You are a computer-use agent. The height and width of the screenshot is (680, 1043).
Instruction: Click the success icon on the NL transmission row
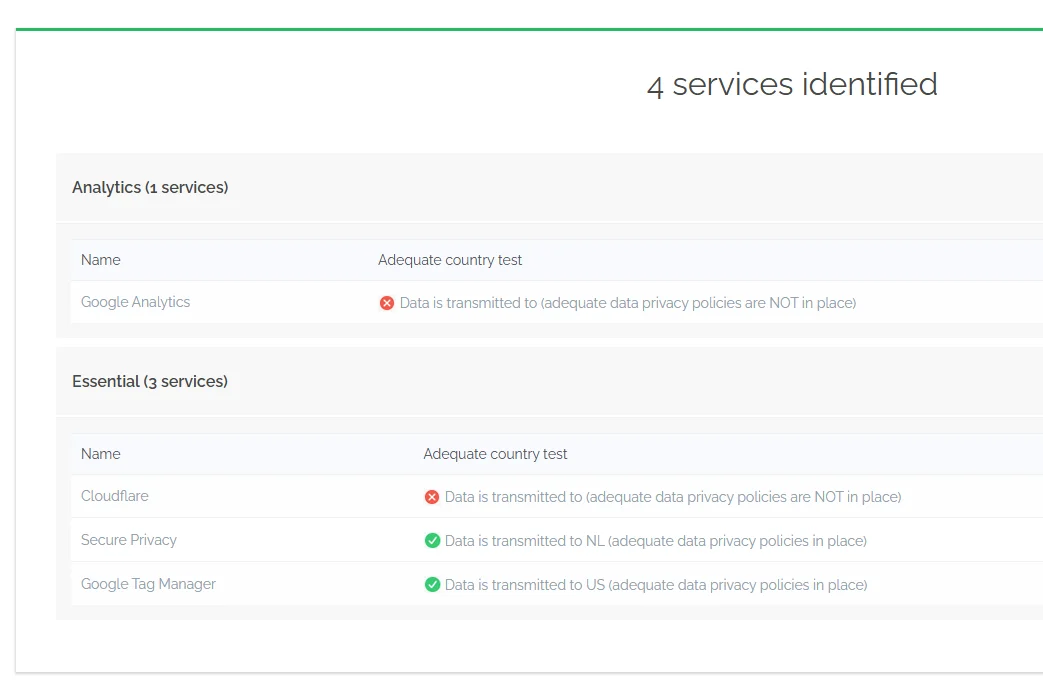432,540
